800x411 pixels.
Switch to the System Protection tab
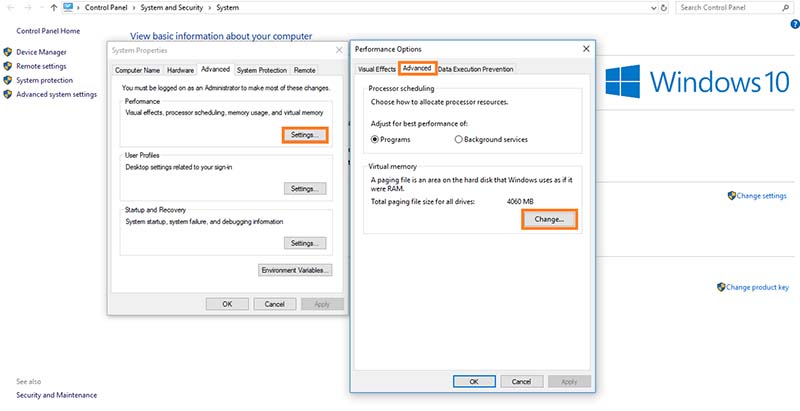click(262, 70)
